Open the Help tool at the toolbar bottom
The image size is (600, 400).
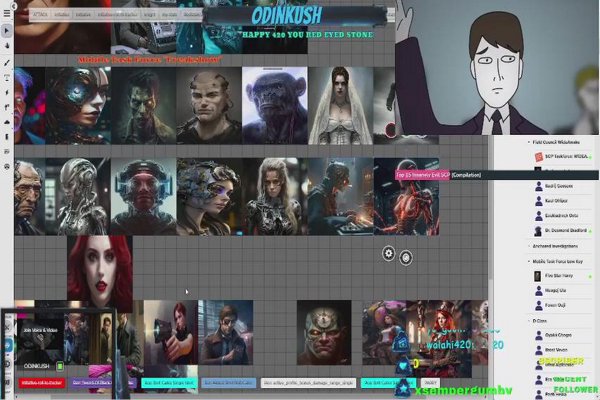pos(7,167)
